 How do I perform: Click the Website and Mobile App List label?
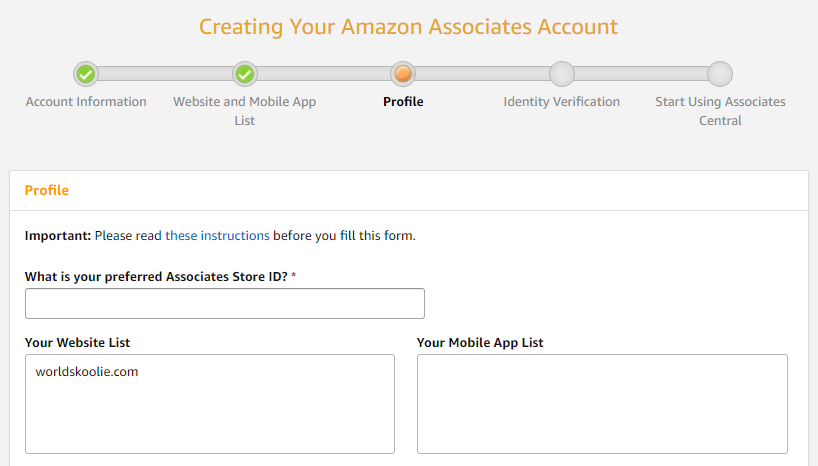[x=245, y=111]
